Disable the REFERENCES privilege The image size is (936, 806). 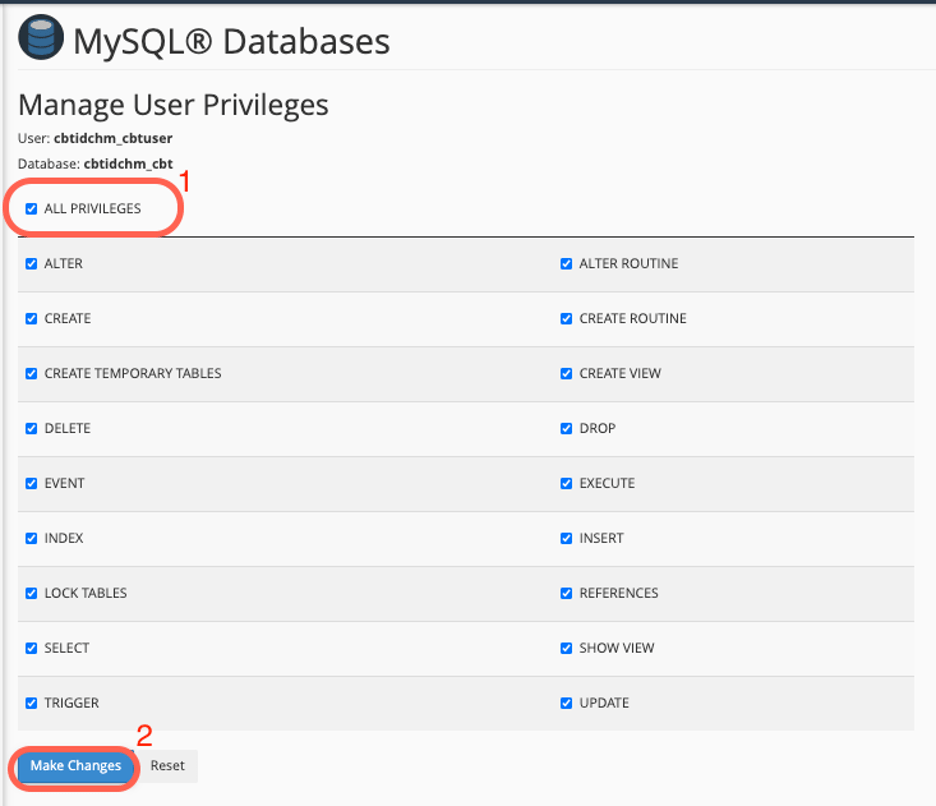click(x=567, y=593)
